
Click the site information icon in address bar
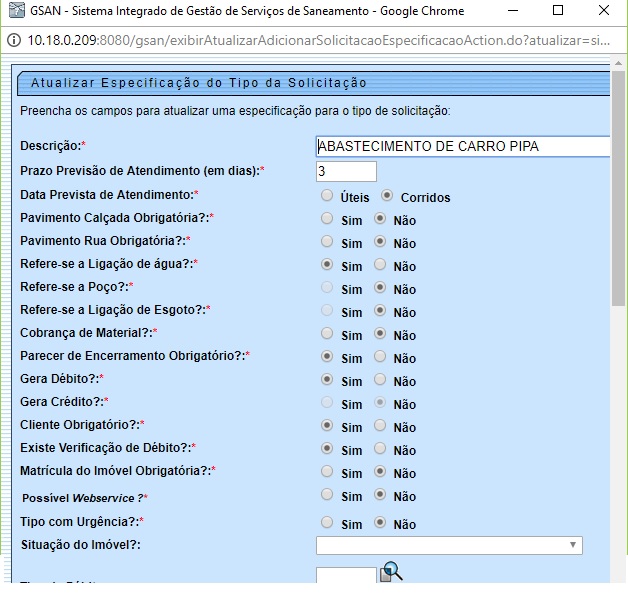[13, 40]
